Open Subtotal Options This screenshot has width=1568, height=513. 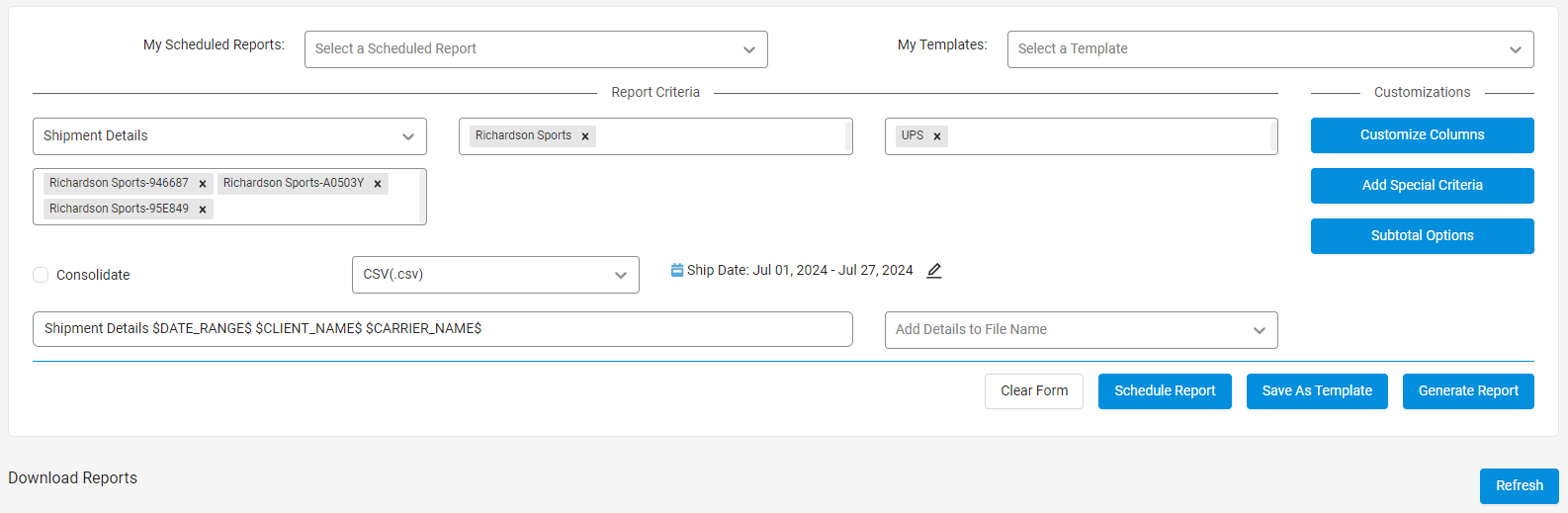[1422, 236]
